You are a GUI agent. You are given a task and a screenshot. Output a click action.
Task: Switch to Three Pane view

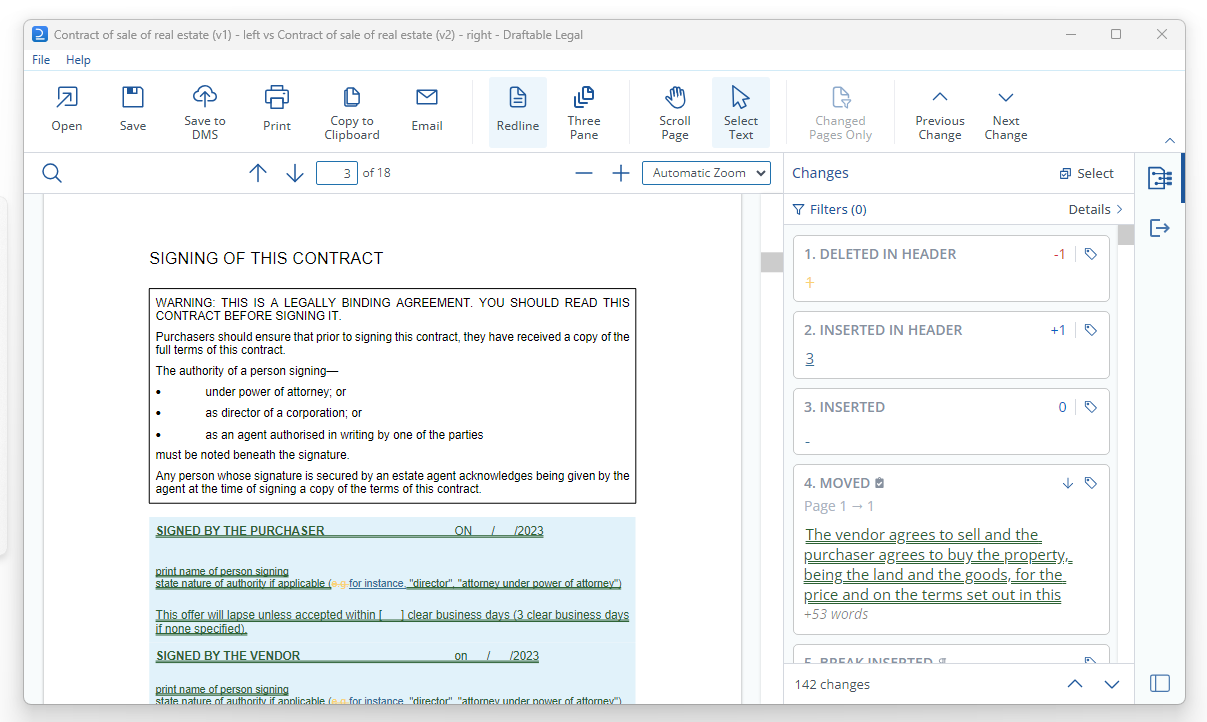point(584,112)
